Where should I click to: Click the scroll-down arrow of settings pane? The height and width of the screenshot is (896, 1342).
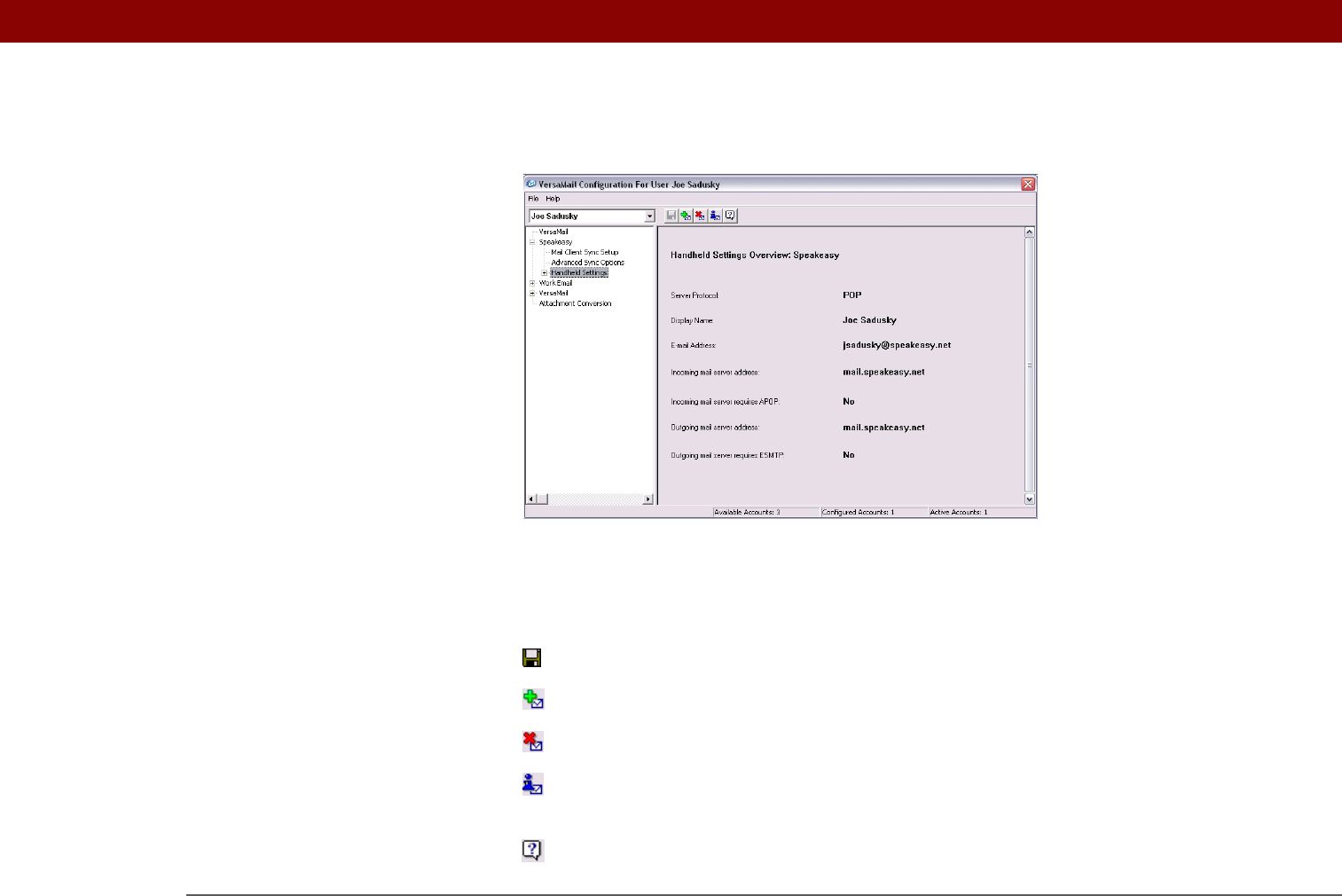click(x=1030, y=499)
